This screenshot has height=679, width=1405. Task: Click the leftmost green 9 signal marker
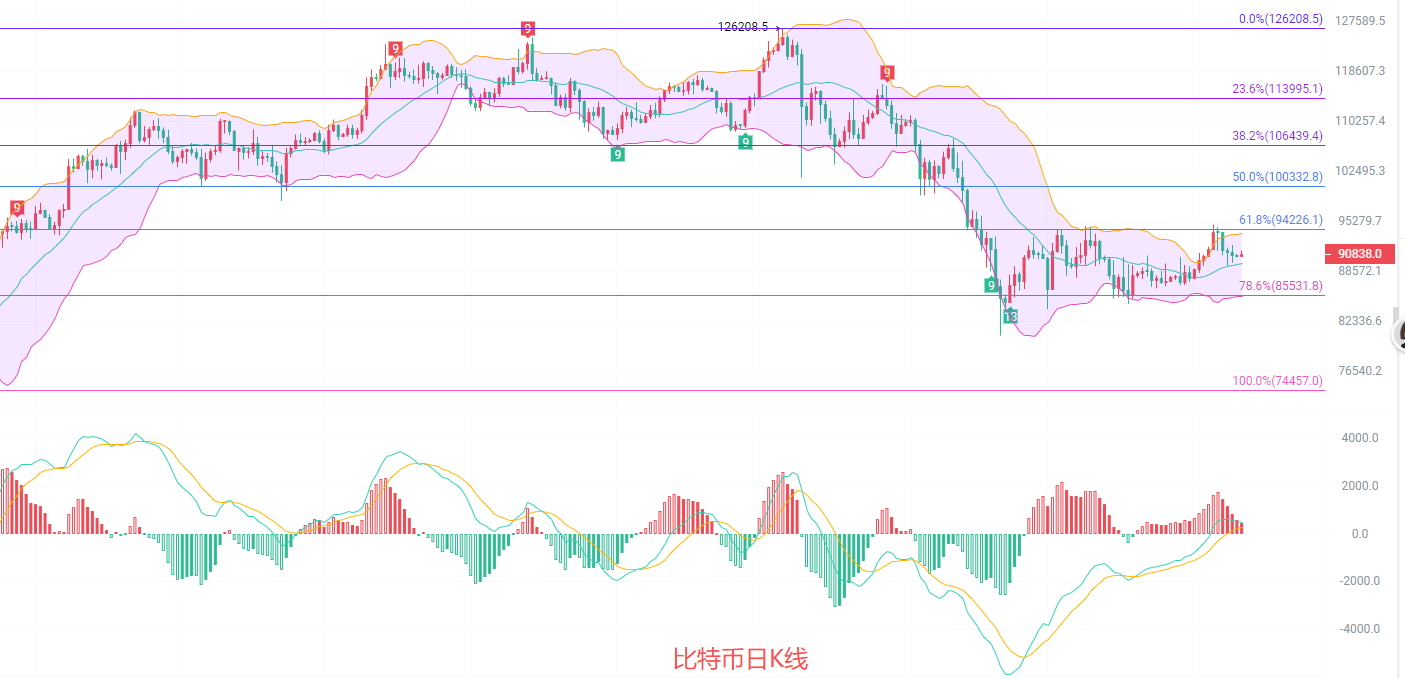click(618, 154)
